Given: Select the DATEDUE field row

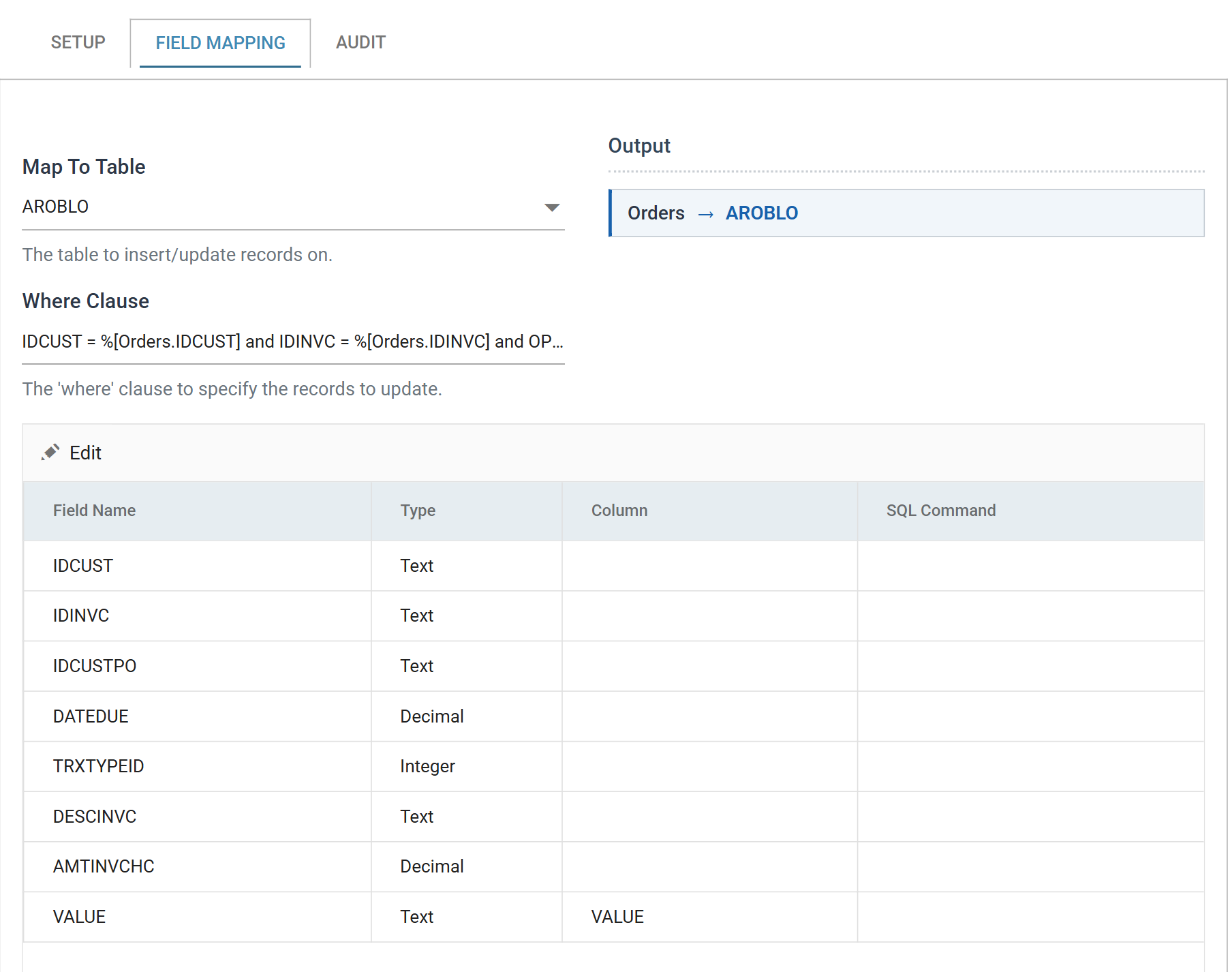Looking at the screenshot, I should point(613,716).
